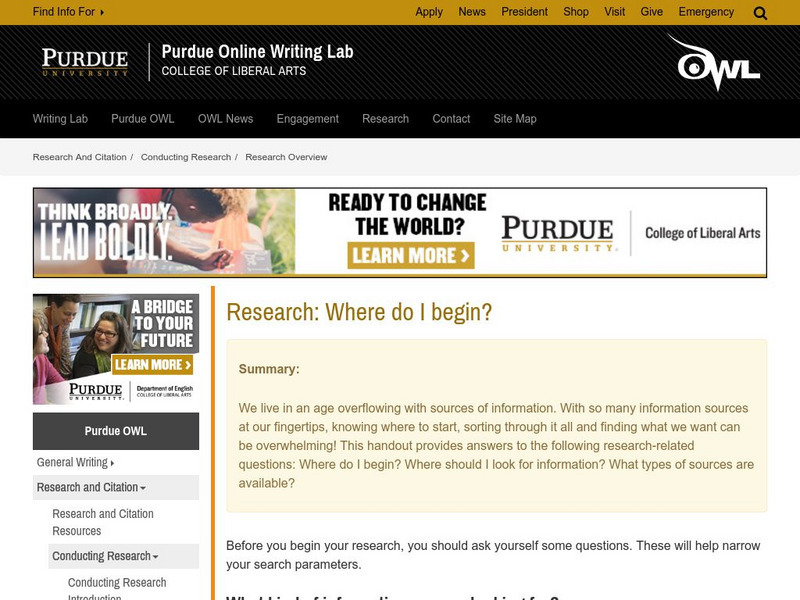Select the Contact menu item
The image size is (800, 600).
[451, 118]
